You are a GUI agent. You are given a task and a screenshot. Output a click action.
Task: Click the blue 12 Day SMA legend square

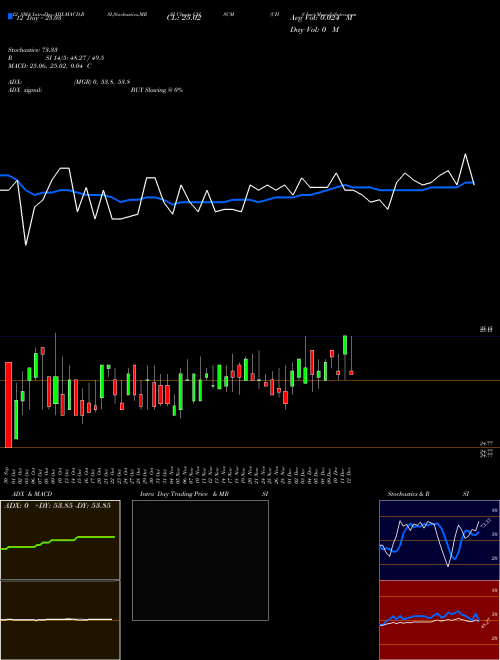click(x=10, y=17)
